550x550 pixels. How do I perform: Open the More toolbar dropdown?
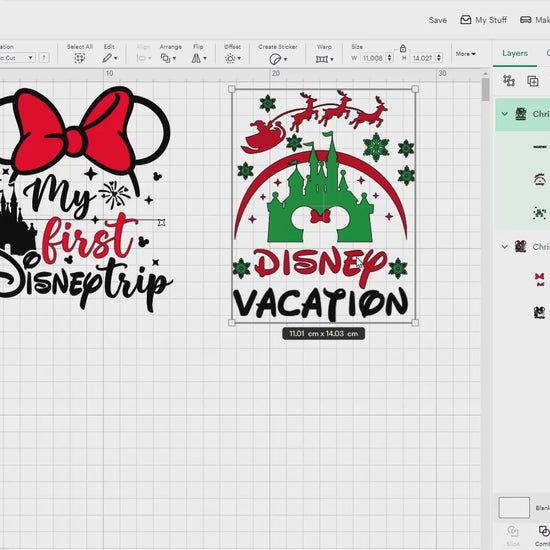tap(465, 54)
